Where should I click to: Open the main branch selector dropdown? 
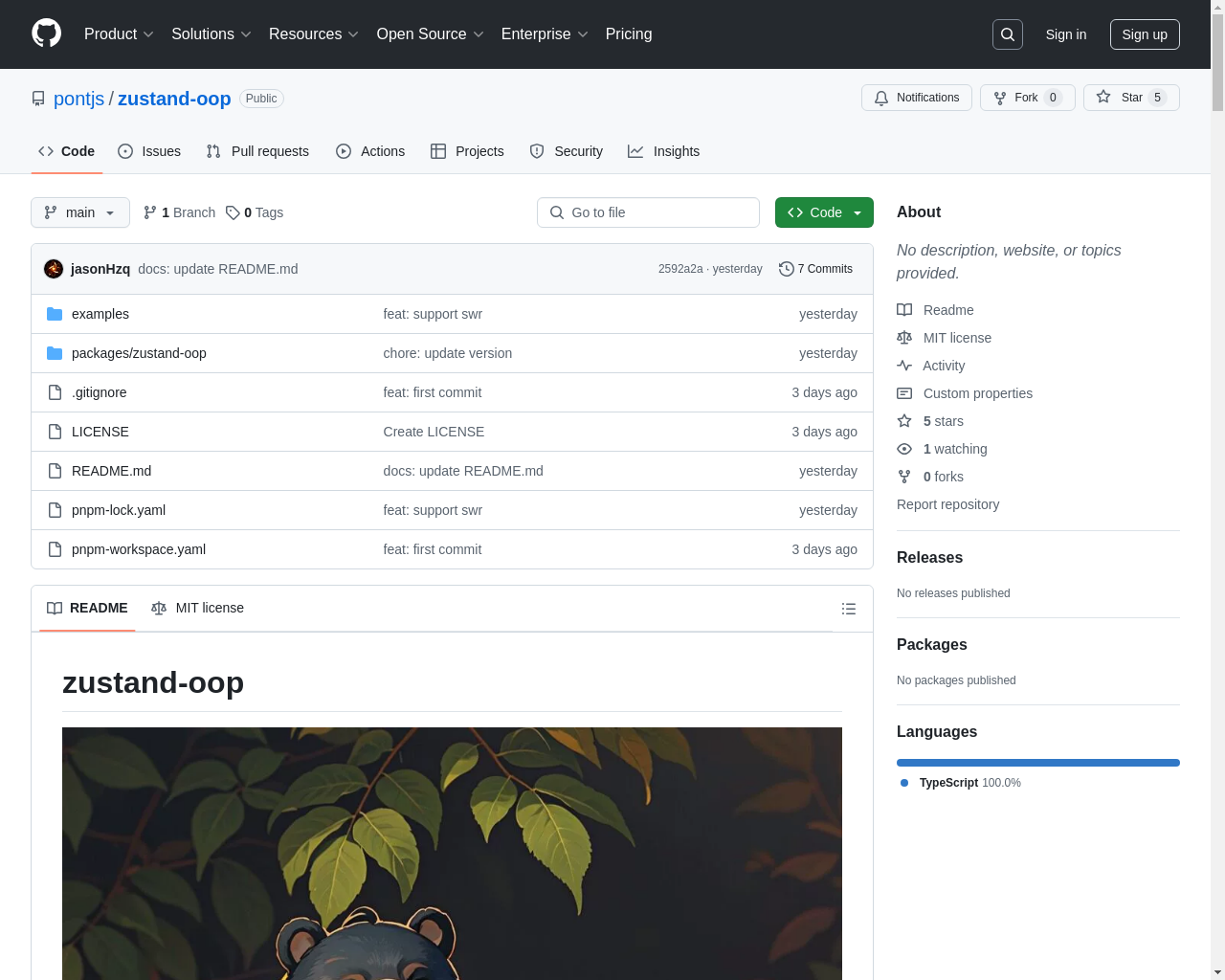pos(80,212)
